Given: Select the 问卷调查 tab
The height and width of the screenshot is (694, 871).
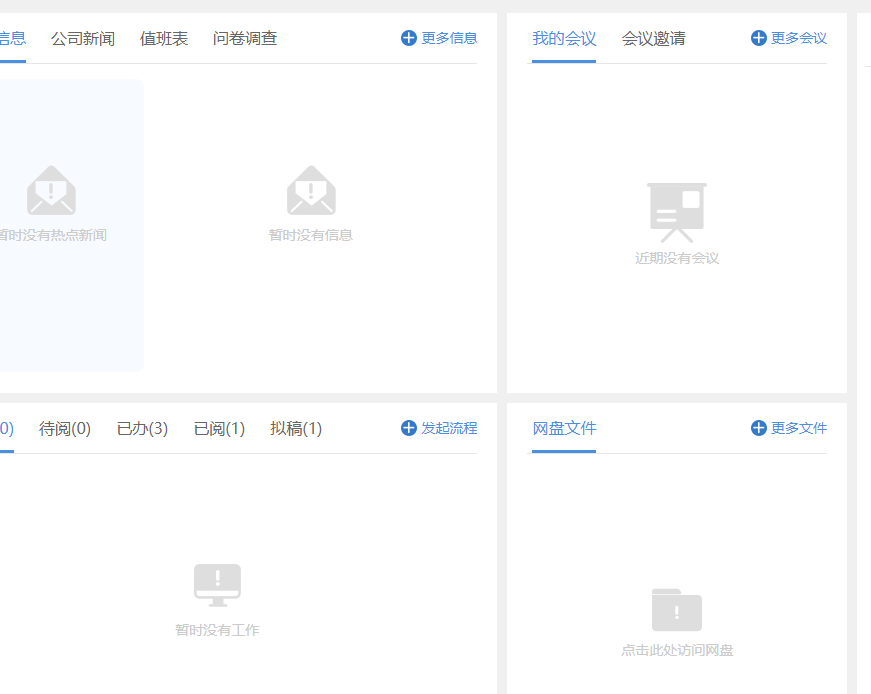Looking at the screenshot, I should [245, 39].
